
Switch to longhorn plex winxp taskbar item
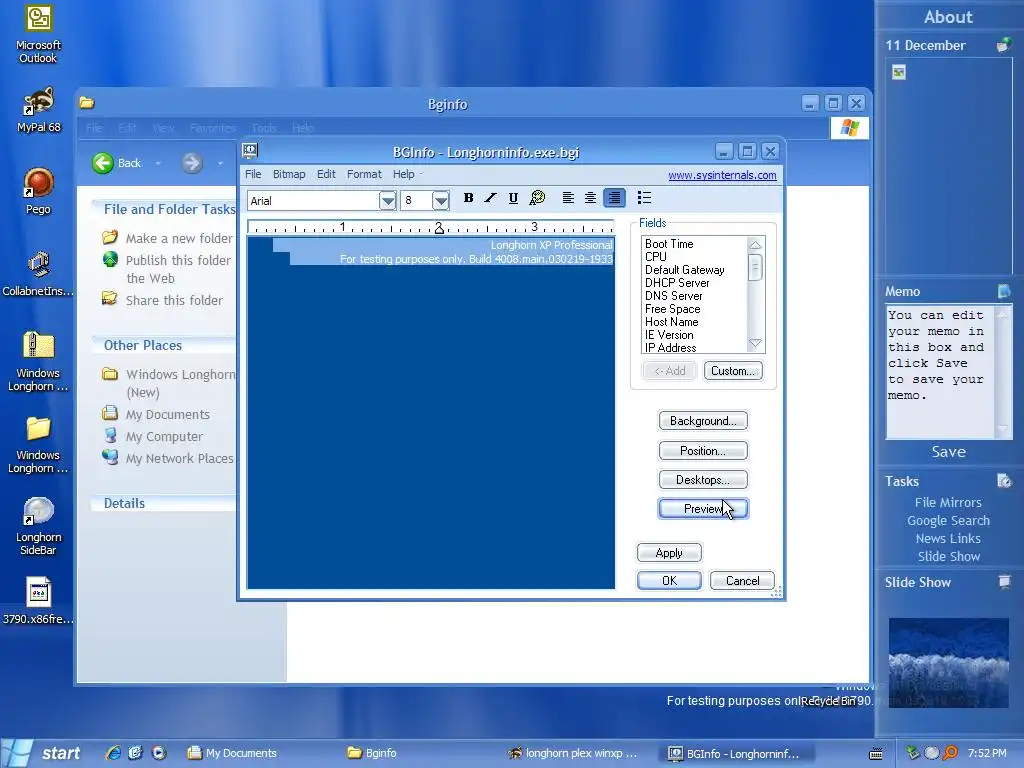click(x=573, y=753)
